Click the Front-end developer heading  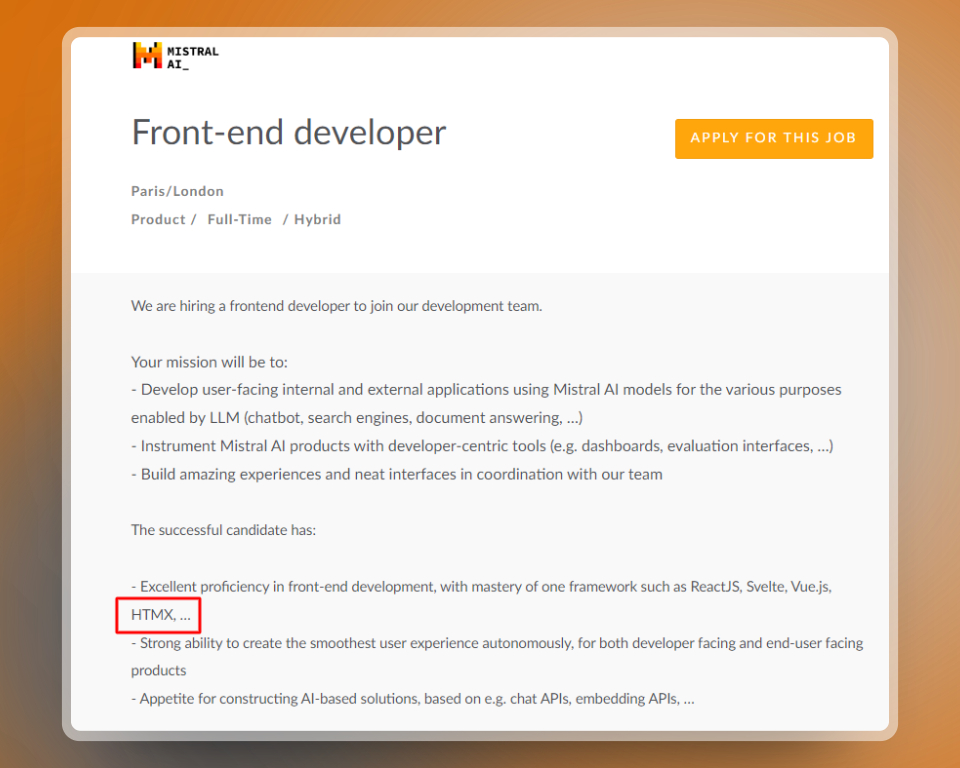(x=289, y=133)
